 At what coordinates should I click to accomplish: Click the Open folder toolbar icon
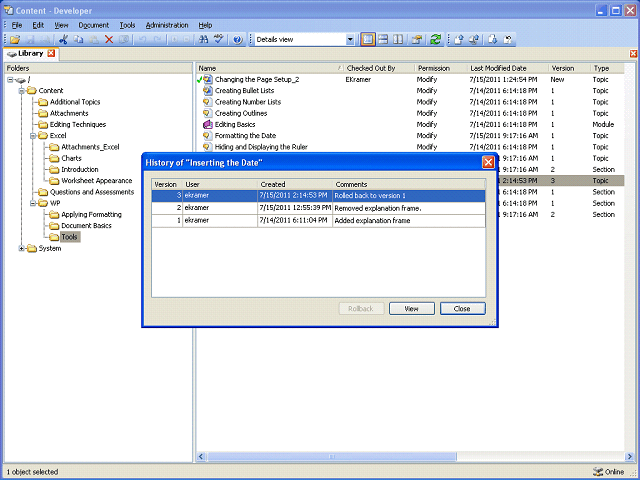pyautogui.click(x=15, y=40)
